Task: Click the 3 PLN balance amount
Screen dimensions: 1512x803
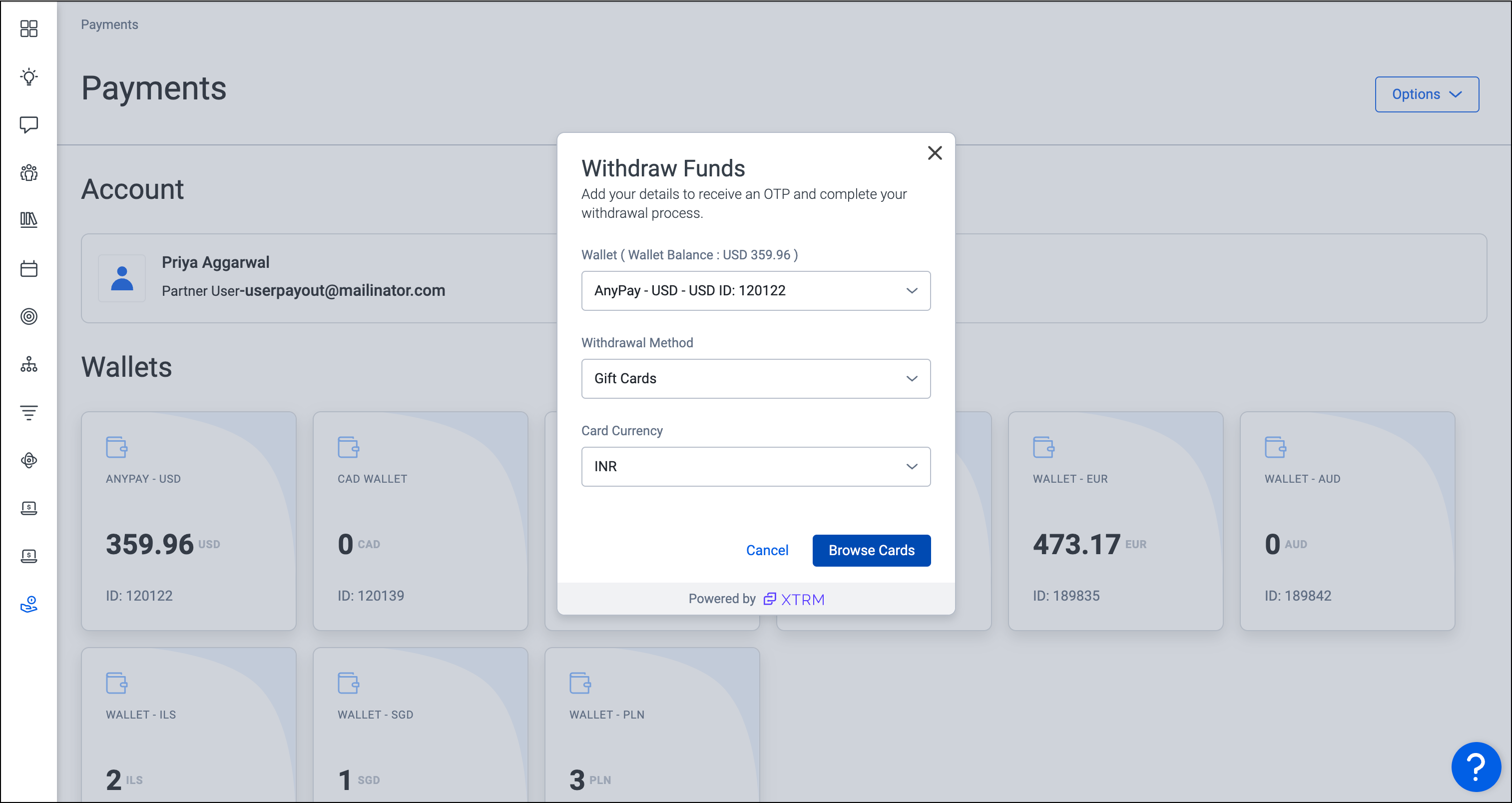Action: [x=590, y=780]
